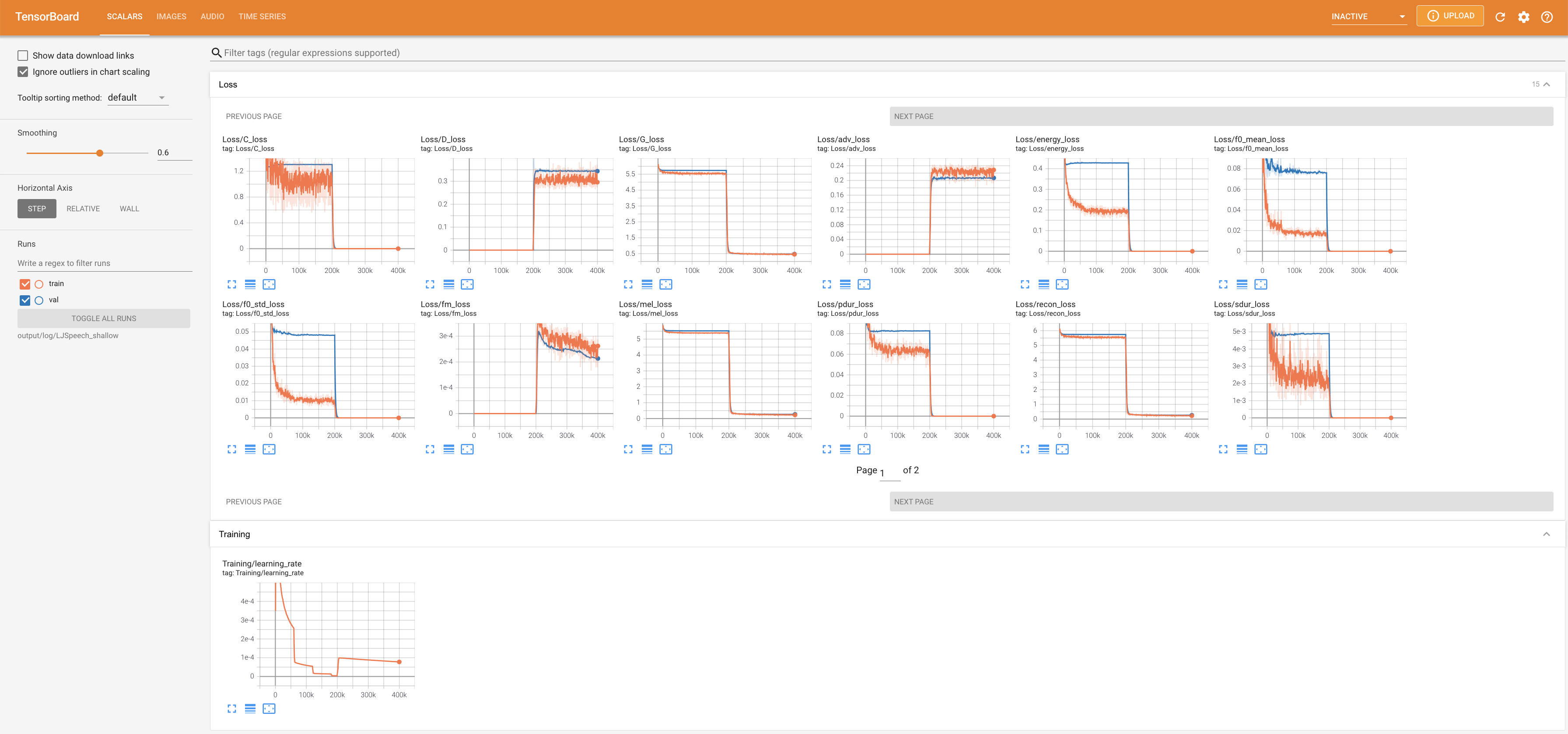Select RELATIVE horizontal axis option
Image resolution: width=1568 pixels, height=734 pixels.
coord(83,209)
